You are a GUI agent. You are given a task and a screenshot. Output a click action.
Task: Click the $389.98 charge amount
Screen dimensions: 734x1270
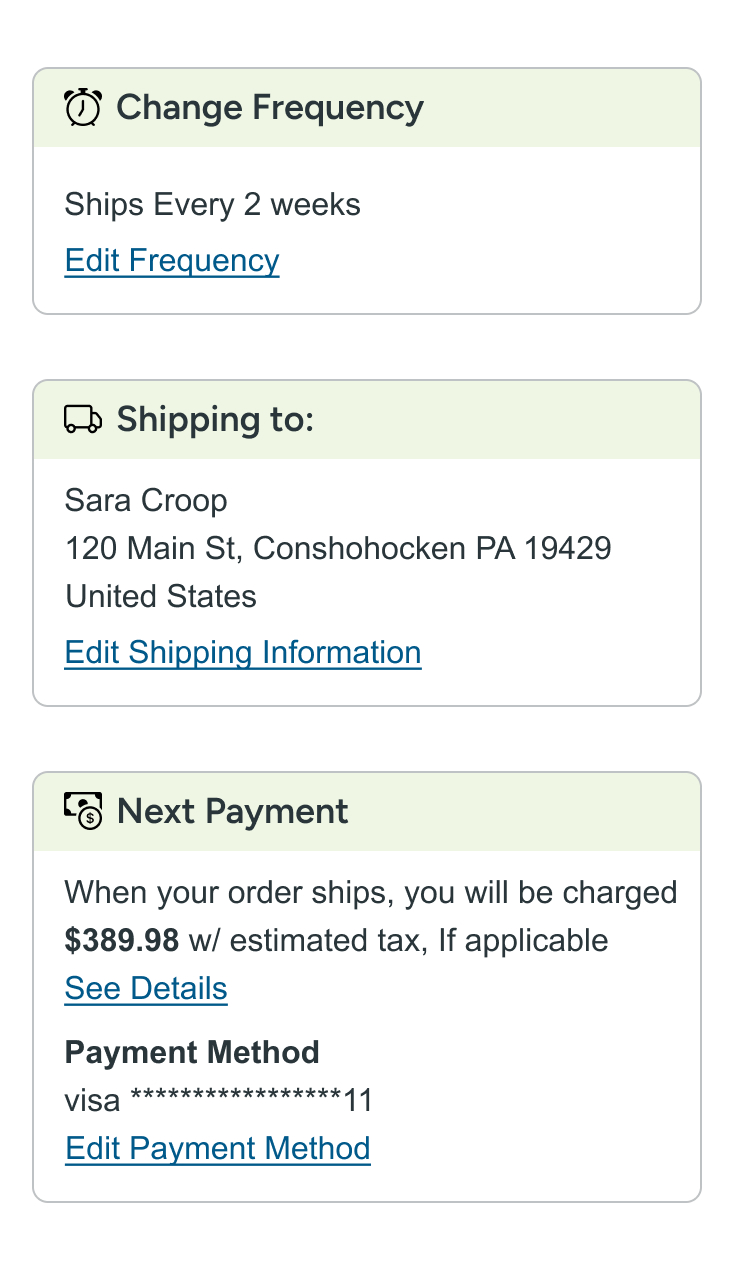pyautogui.click(x=122, y=940)
